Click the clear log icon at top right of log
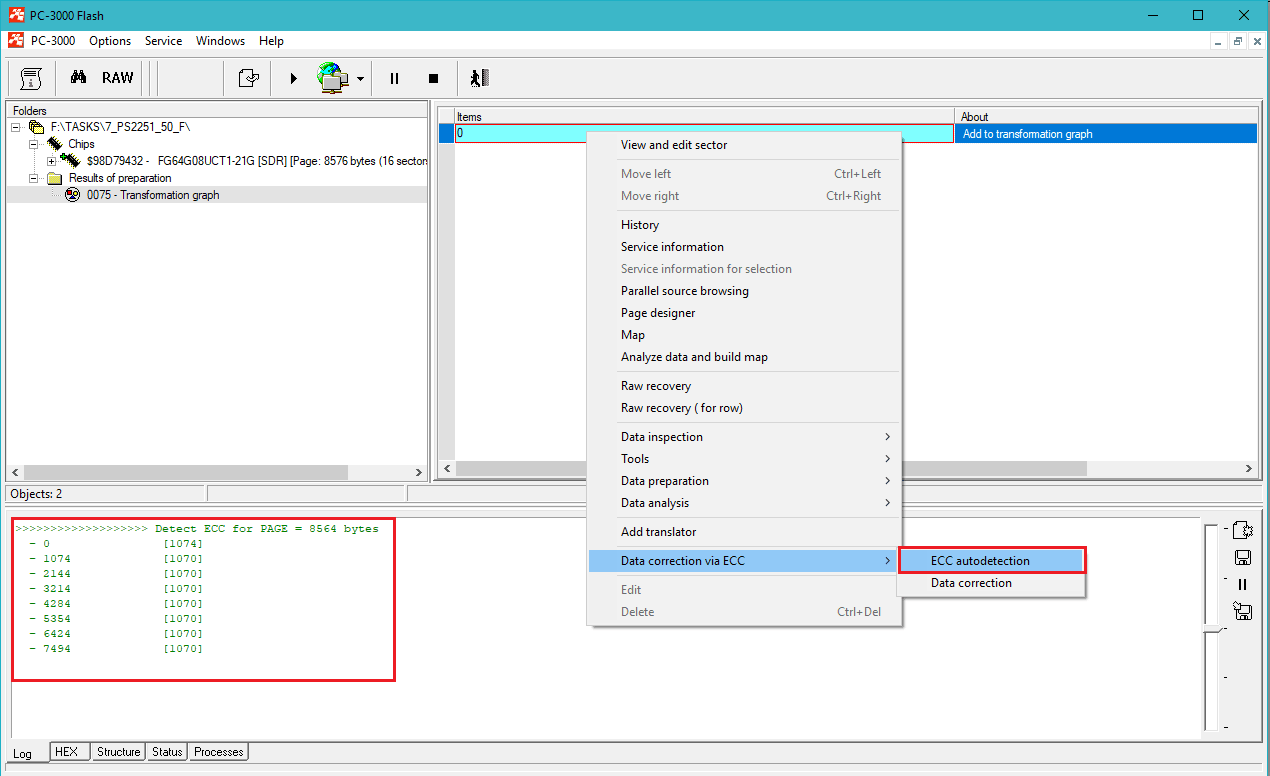Viewport: 1270px width, 776px height. click(1243, 530)
